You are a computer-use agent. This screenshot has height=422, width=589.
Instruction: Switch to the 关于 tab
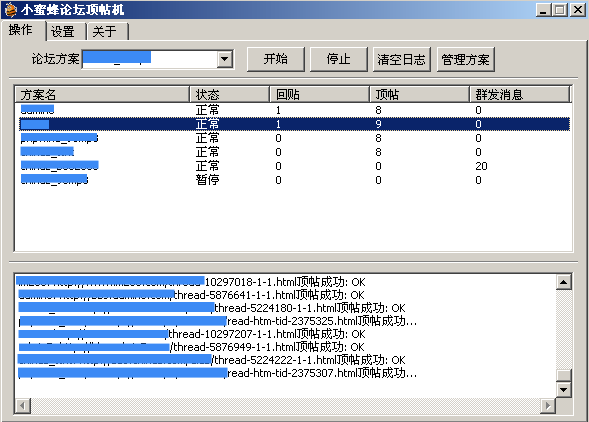[105, 32]
